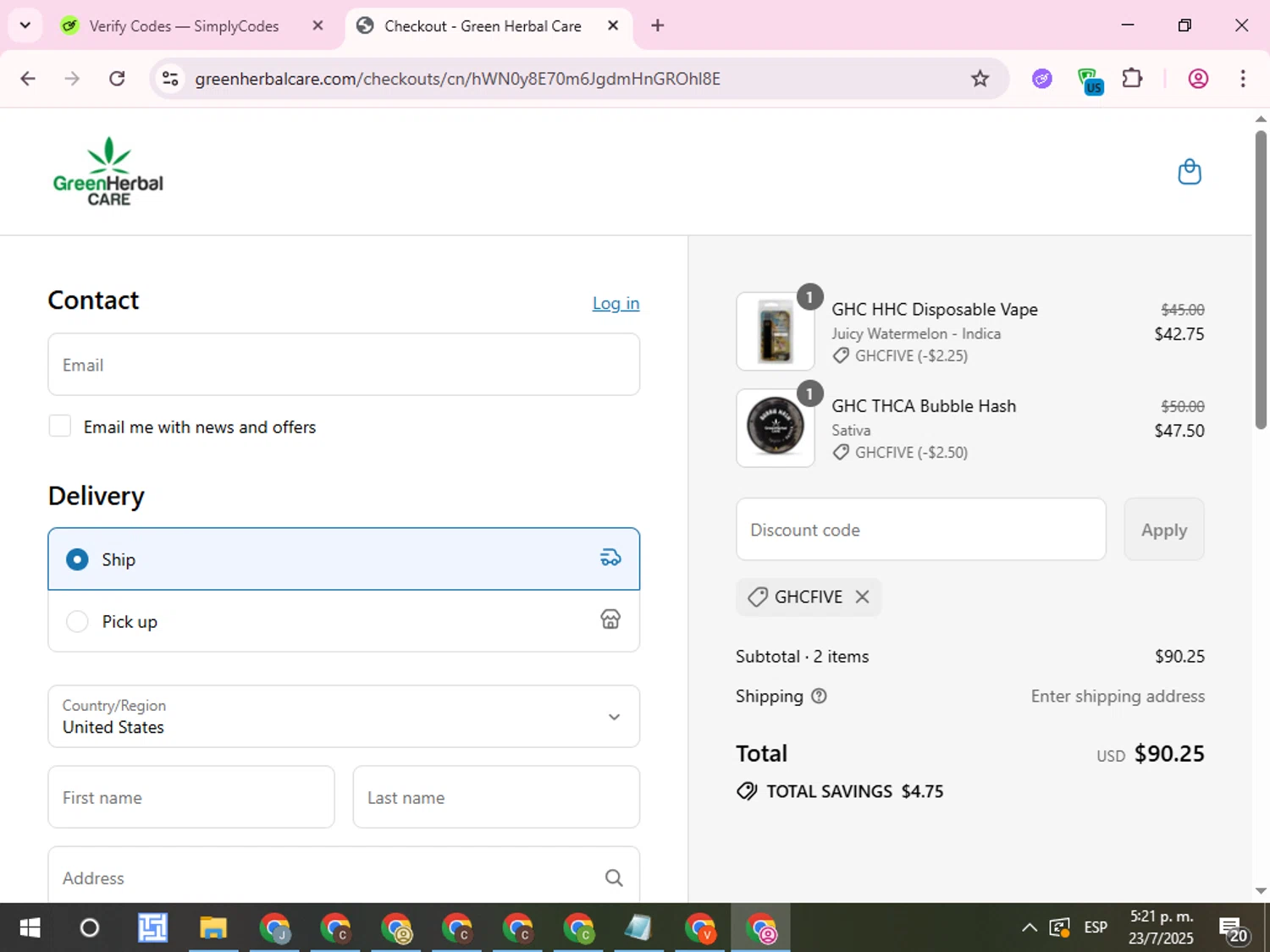Open a new browser tab
The height and width of the screenshot is (952, 1270).
pyautogui.click(x=658, y=25)
